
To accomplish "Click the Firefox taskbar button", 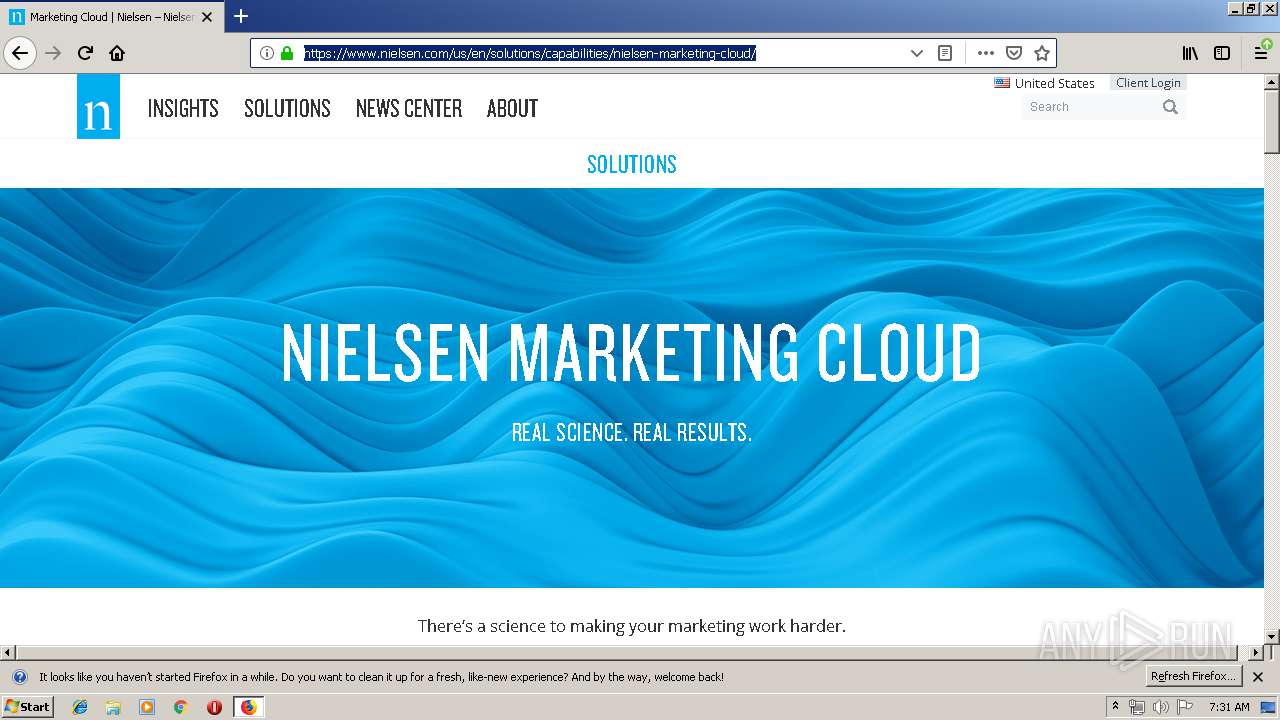I will (x=248, y=707).
